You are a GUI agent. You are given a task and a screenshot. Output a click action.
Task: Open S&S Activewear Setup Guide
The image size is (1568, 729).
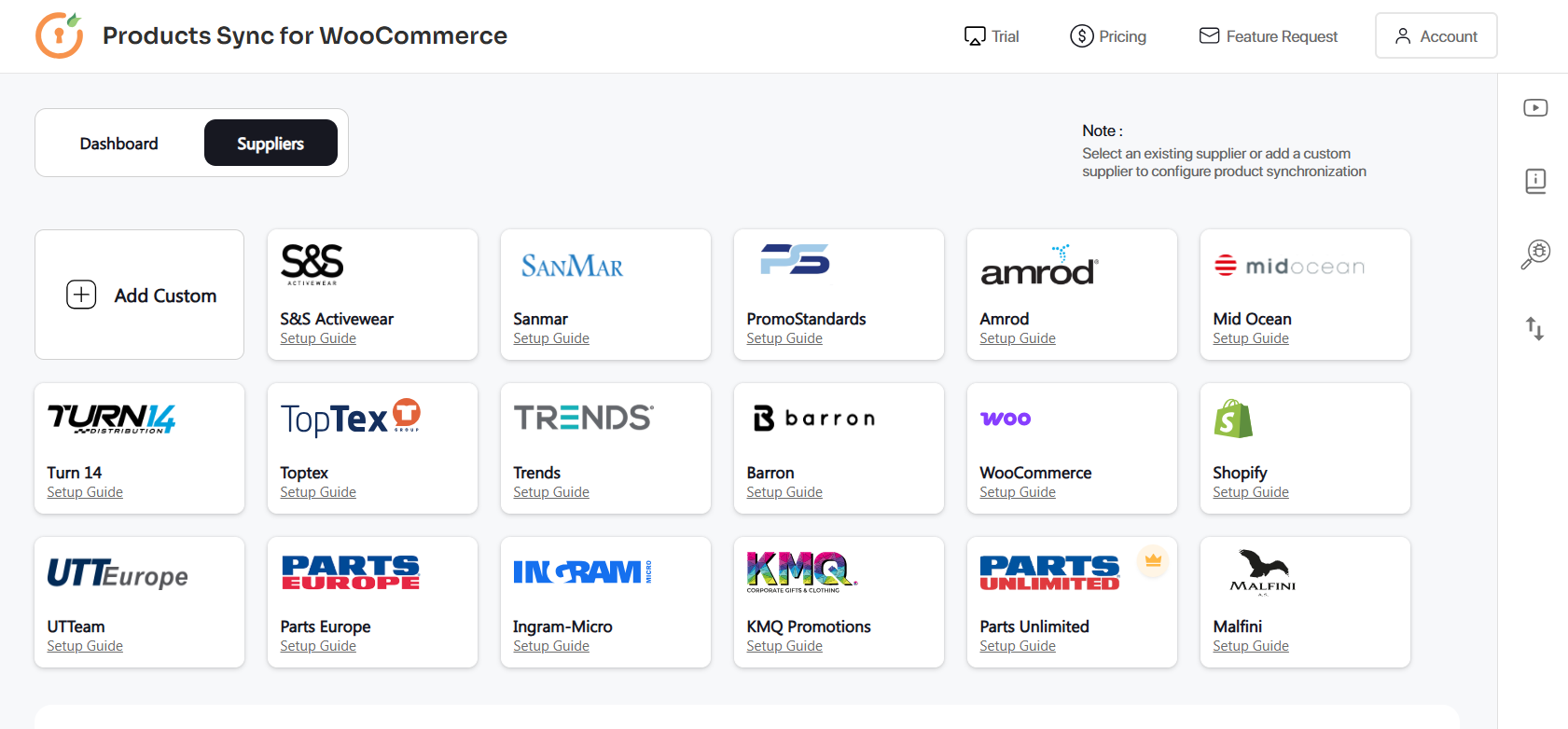tap(318, 338)
